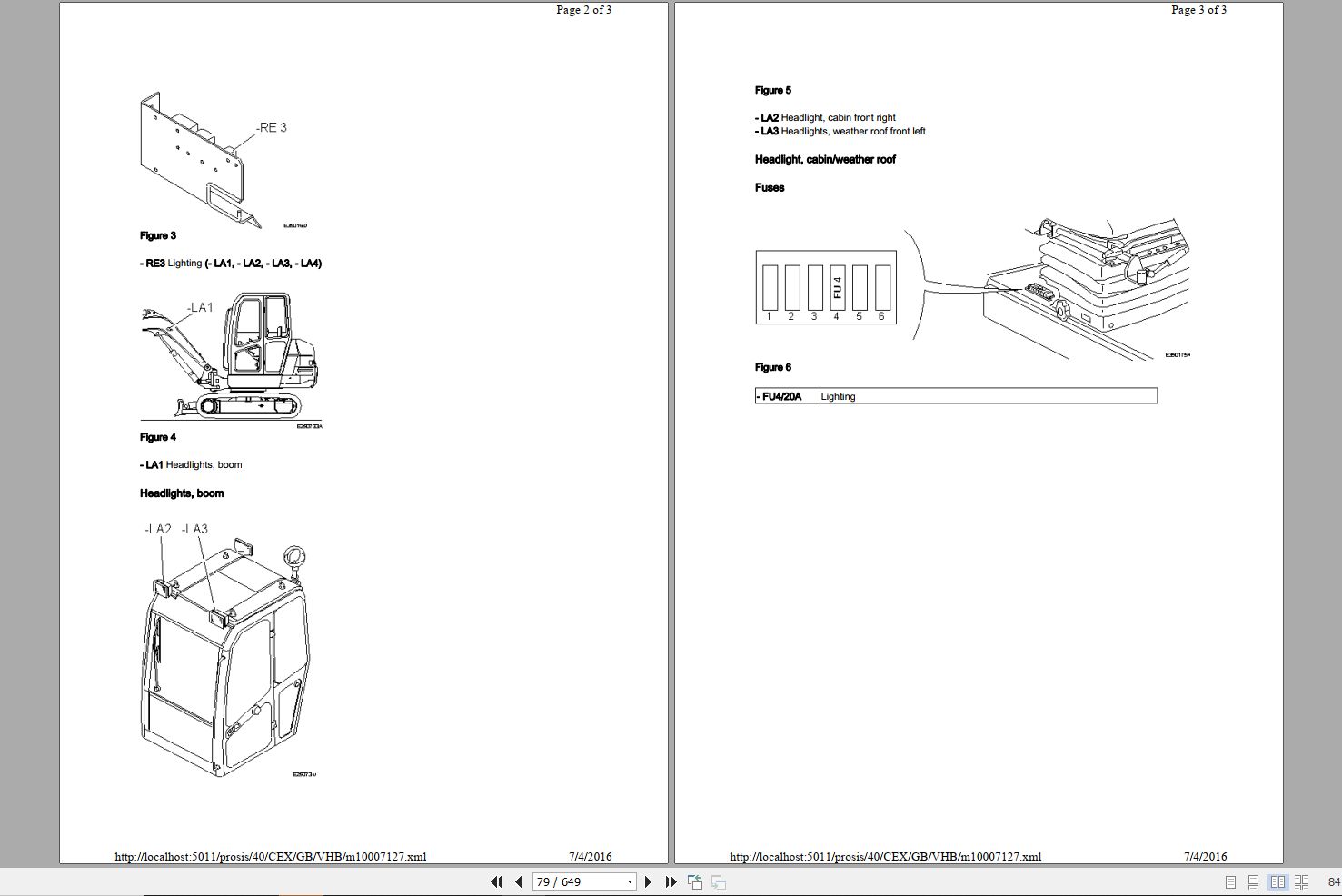Select the two-page side-by-side view

pos(1277,881)
